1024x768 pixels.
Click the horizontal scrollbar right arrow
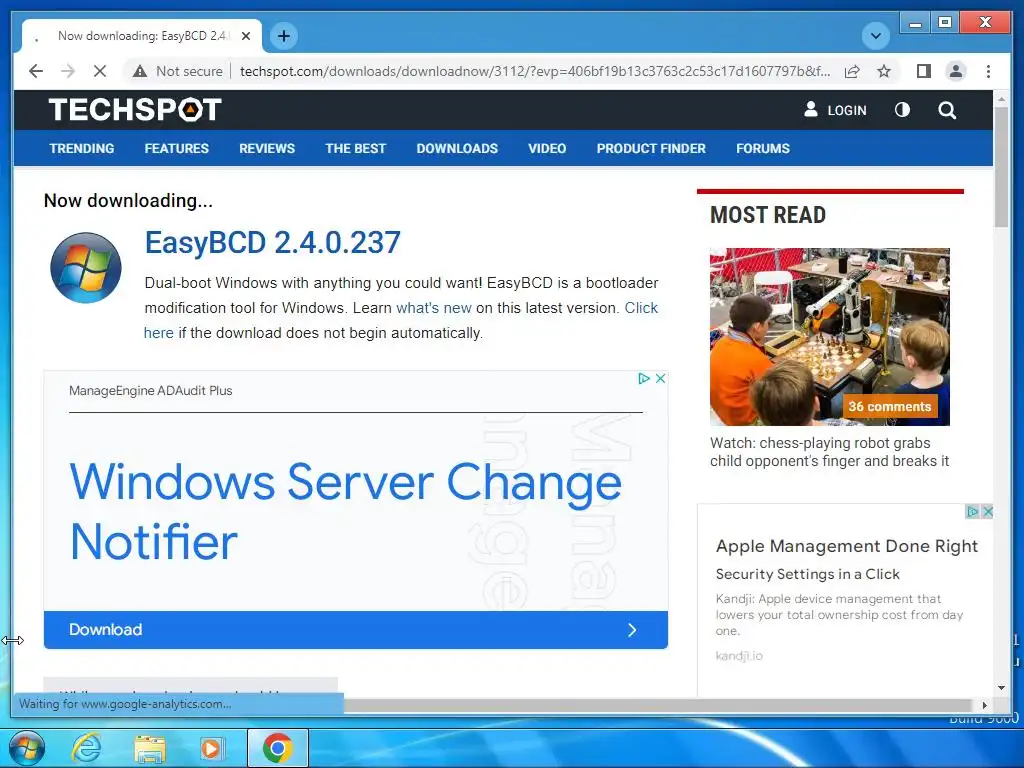[x=985, y=705]
